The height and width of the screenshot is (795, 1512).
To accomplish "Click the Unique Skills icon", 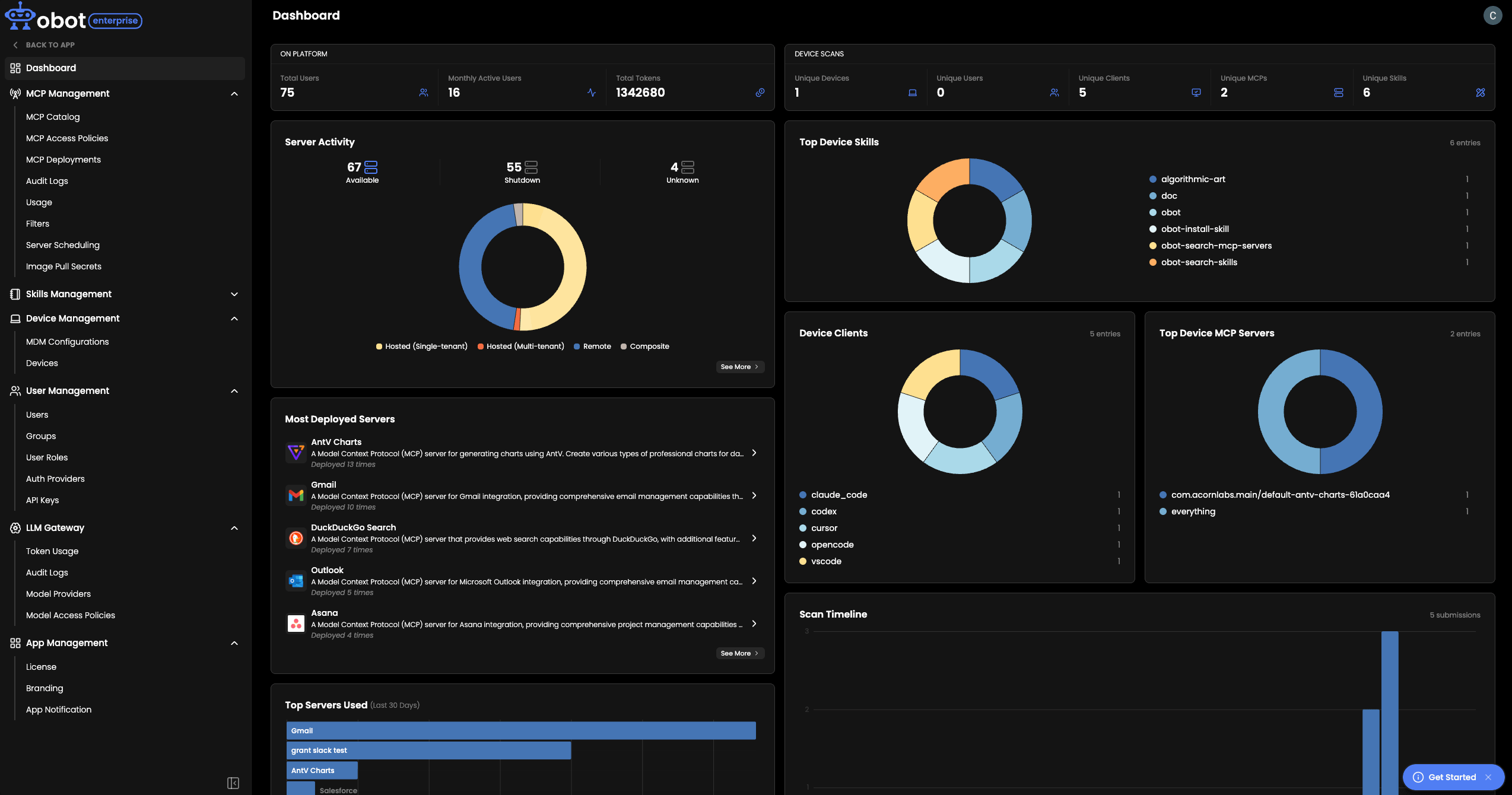I will pos(1481,93).
